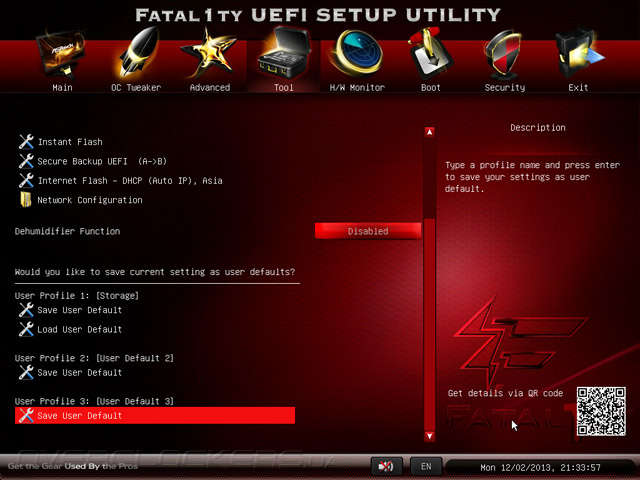Open Dehumidifier Function Disabled dropdown
640x480 pixels.
[368, 231]
